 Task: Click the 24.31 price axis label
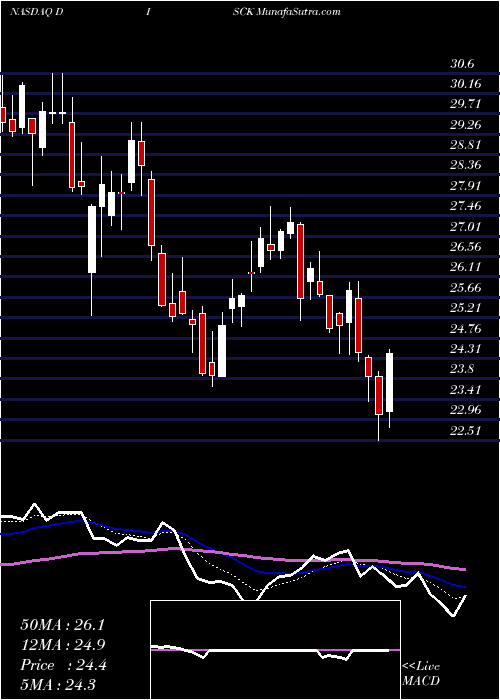point(465,349)
